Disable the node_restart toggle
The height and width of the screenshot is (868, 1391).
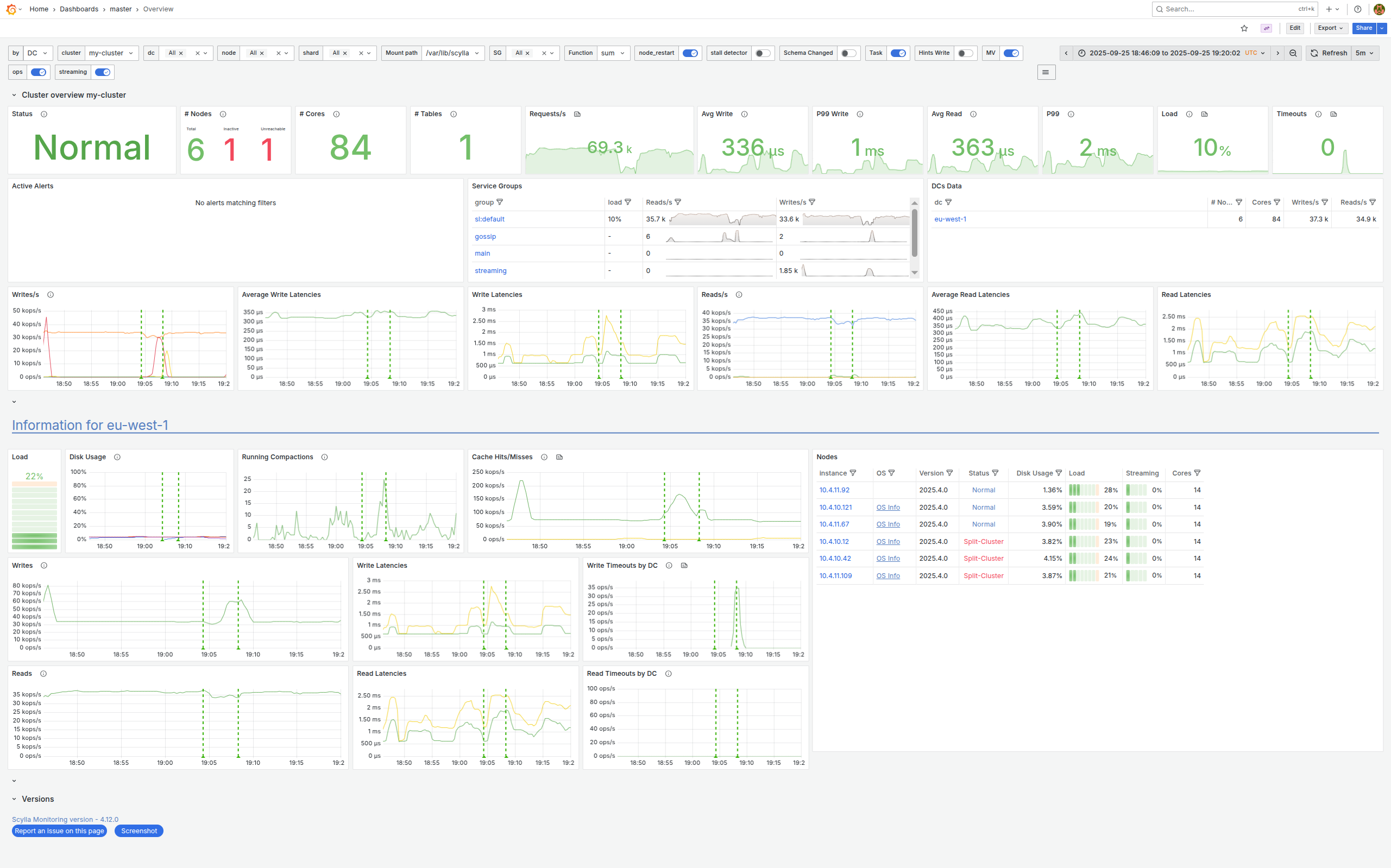pos(690,53)
